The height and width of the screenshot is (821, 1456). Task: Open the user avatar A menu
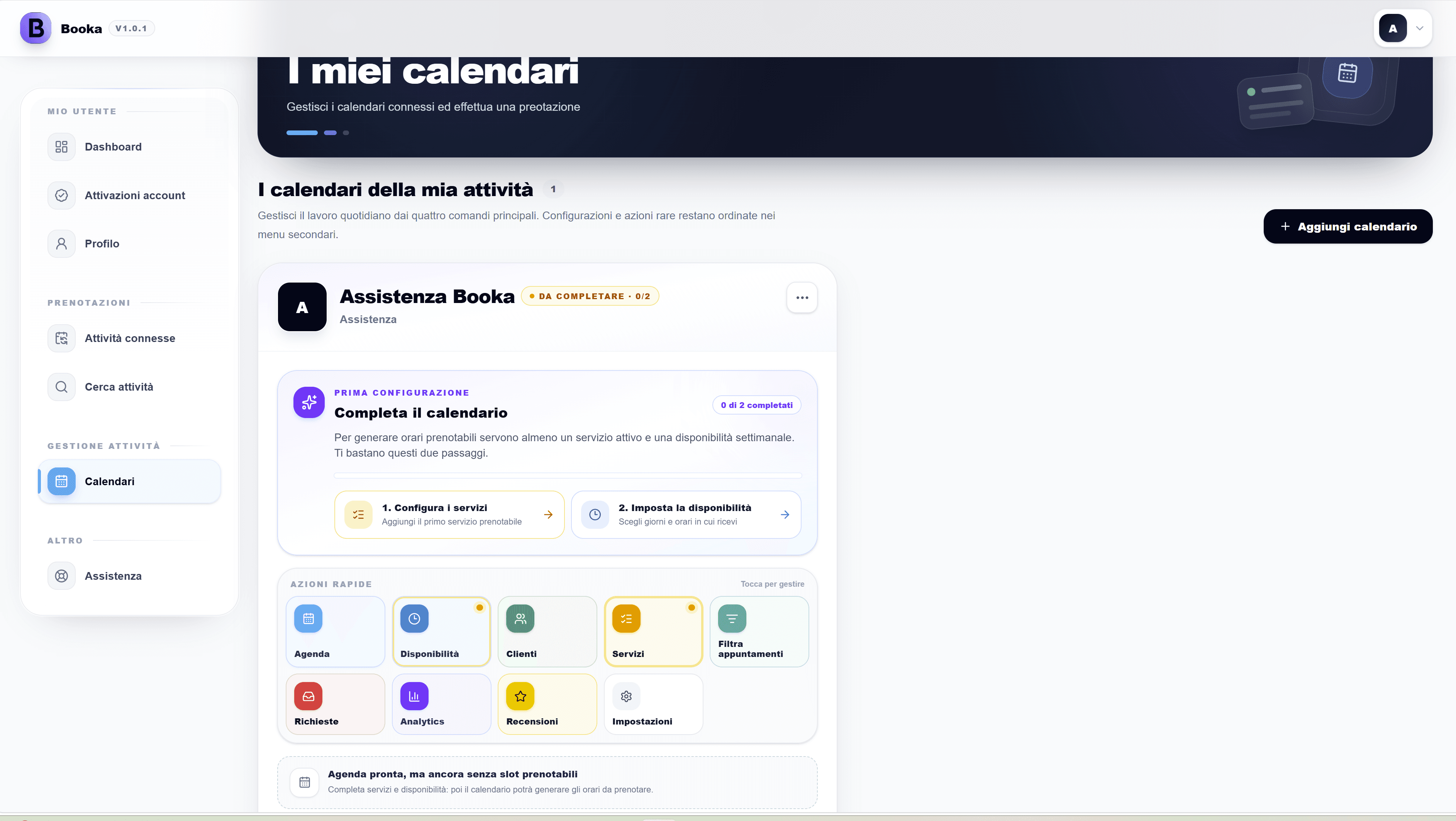tap(1392, 28)
